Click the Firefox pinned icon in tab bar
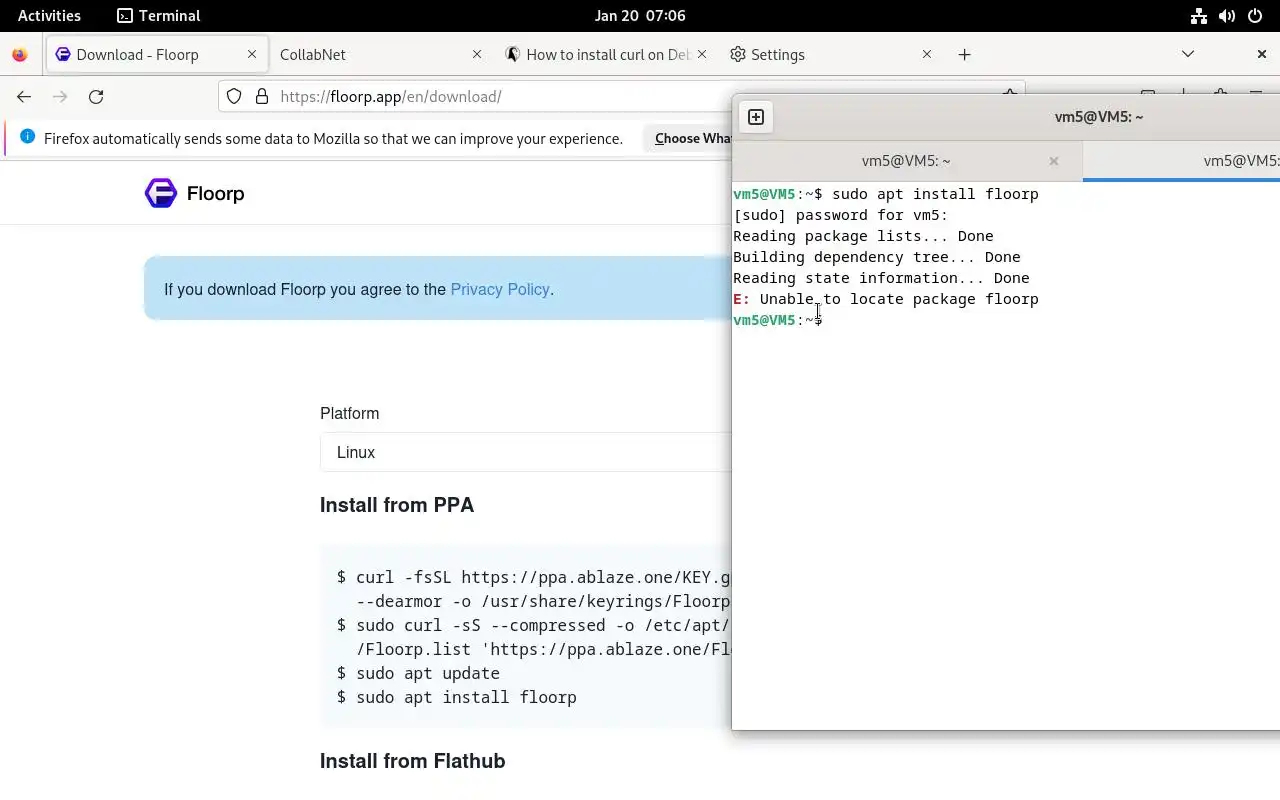This screenshot has height=800, width=1280. click(20, 54)
